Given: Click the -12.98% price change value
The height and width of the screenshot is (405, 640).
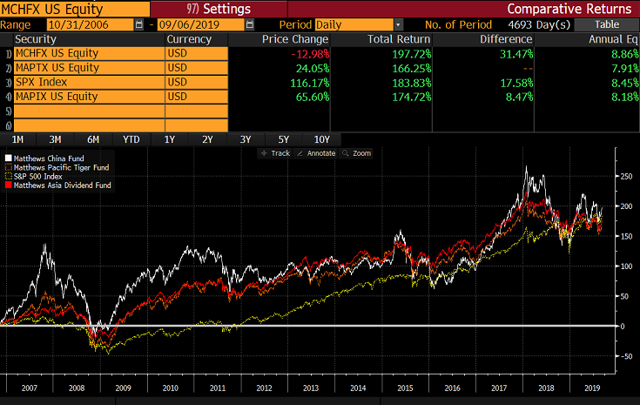Looking at the screenshot, I should coord(310,54).
